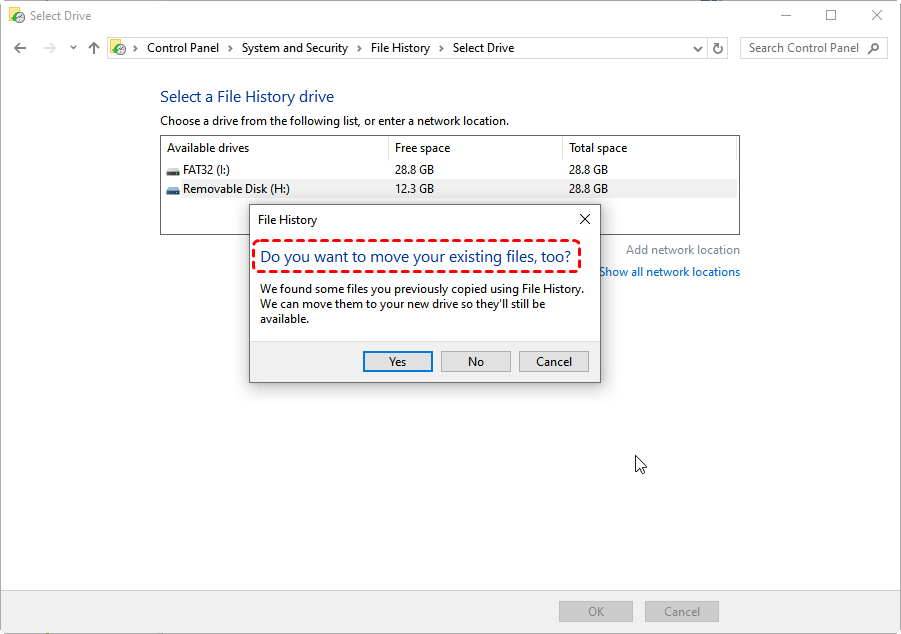Close the File History dialog
901x634 pixels.
(x=584, y=219)
